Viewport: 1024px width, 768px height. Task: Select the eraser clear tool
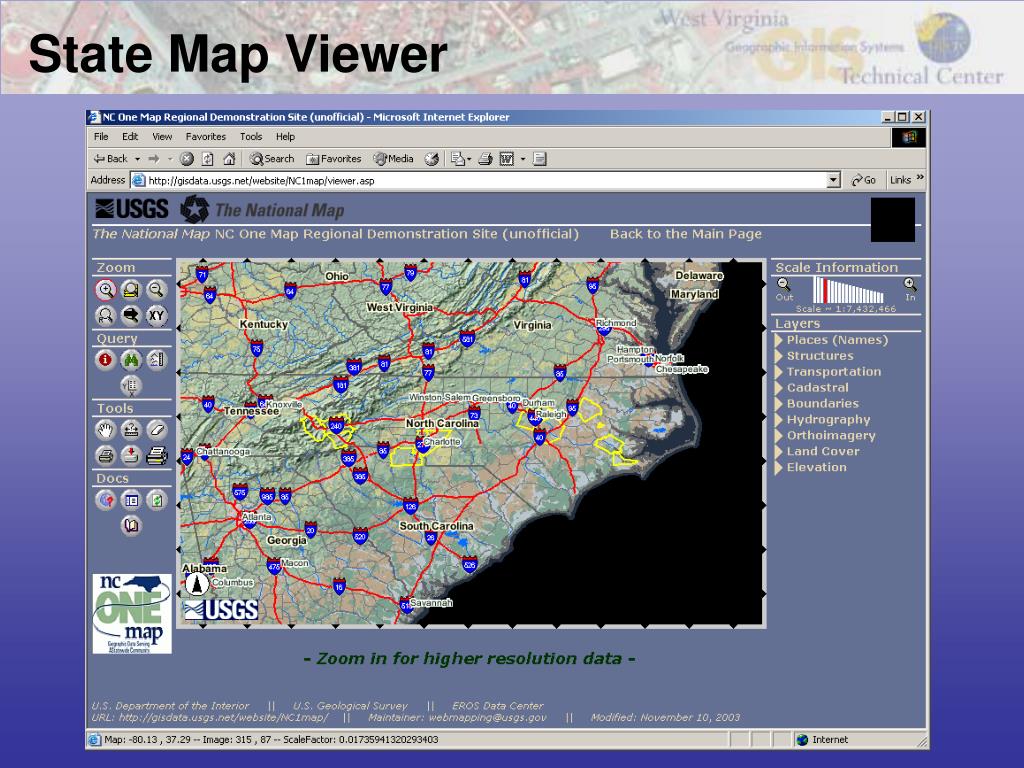pyautogui.click(x=156, y=430)
